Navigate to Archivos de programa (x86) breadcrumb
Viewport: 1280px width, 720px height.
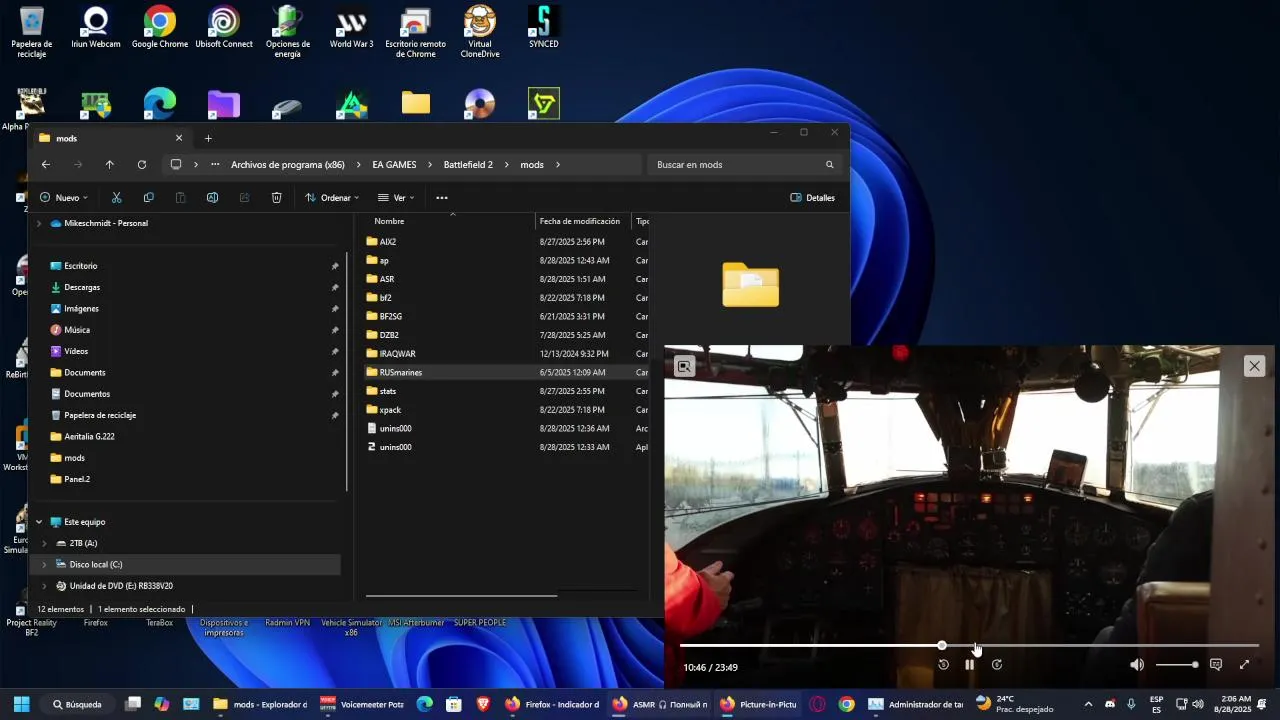(288, 165)
